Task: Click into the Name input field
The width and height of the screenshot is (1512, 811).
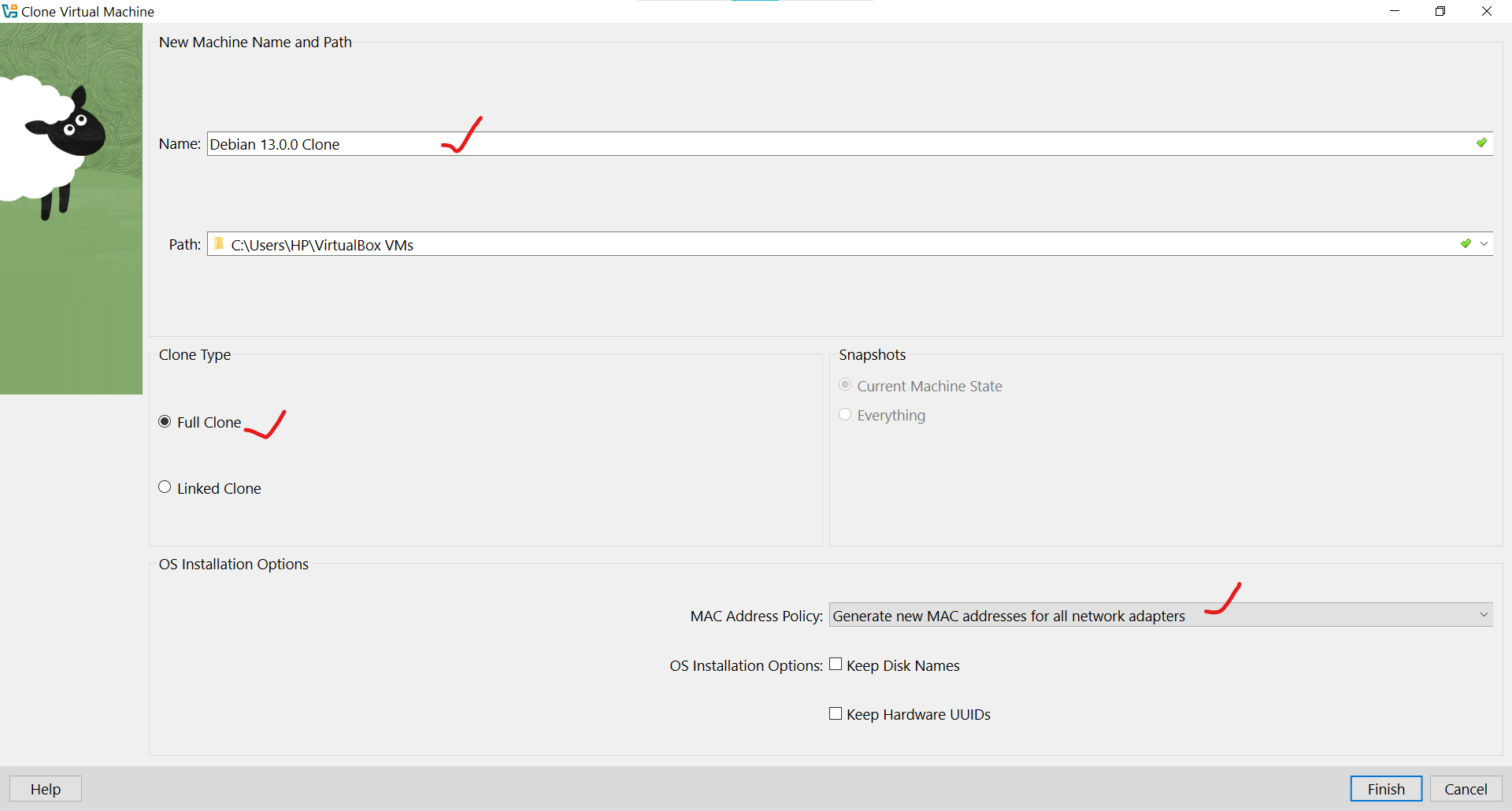Action: coord(850,144)
